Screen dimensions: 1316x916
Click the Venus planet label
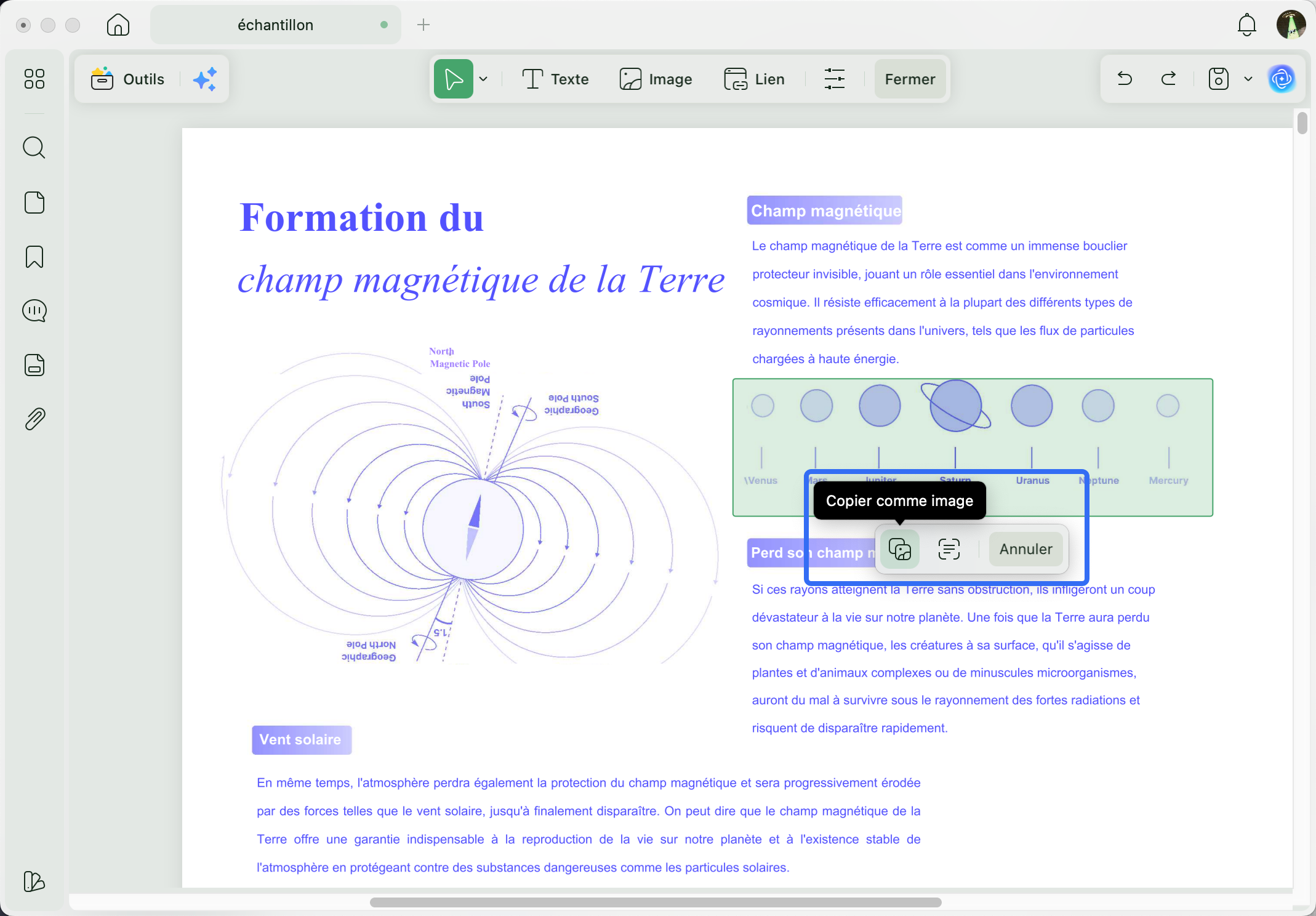click(761, 480)
